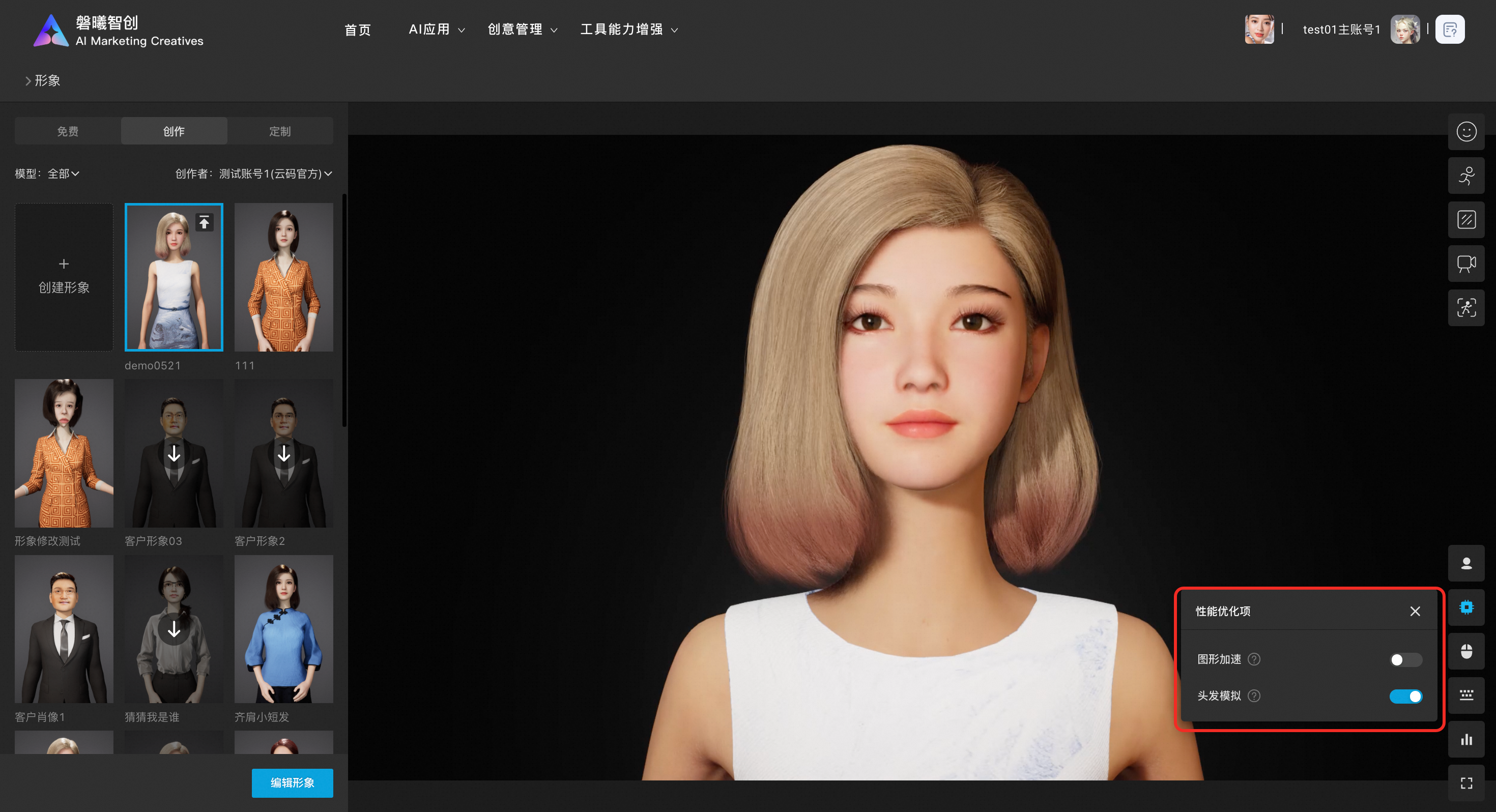Click upload icon on demo0521 thumbnail
1496x812 pixels.
tap(204, 222)
